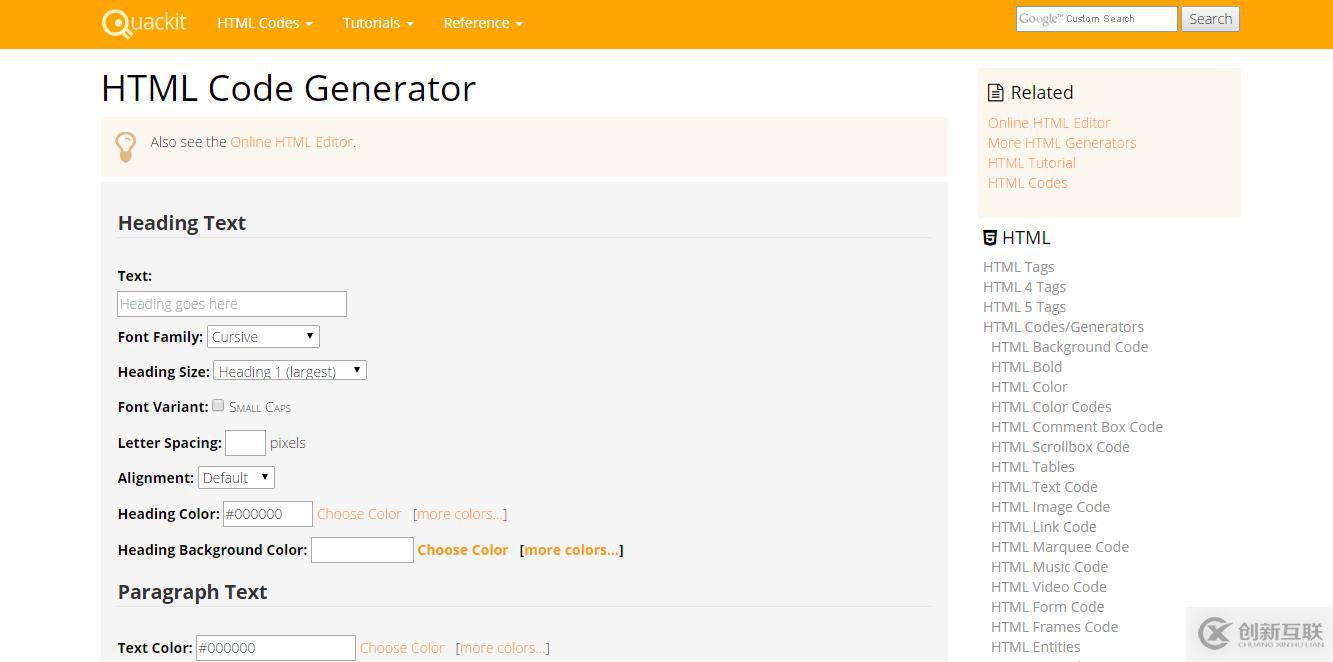Open the Alignment dropdown

pos(236,477)
